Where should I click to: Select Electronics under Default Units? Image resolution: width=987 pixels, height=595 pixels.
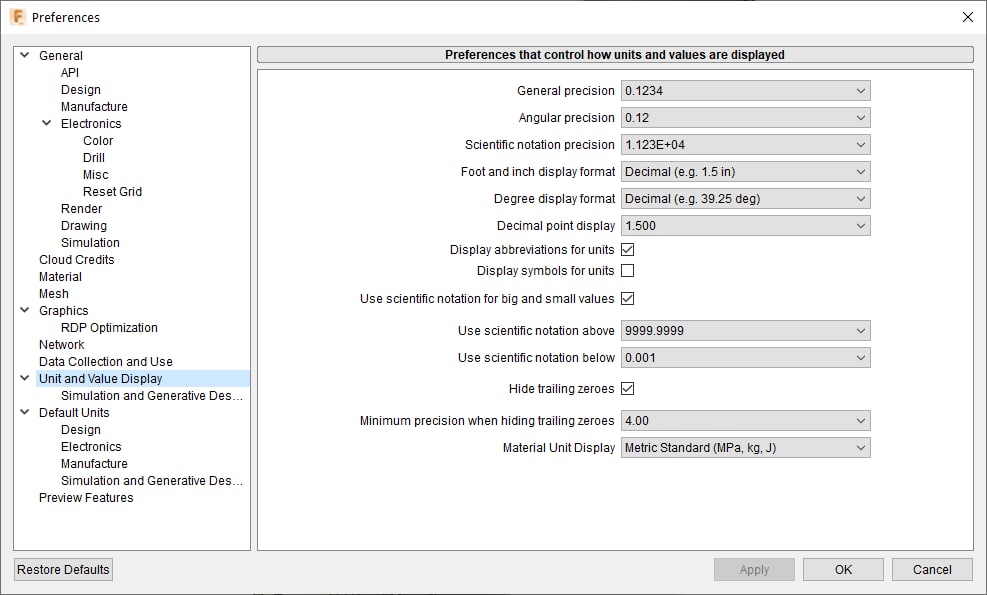[x=91, y=446]
